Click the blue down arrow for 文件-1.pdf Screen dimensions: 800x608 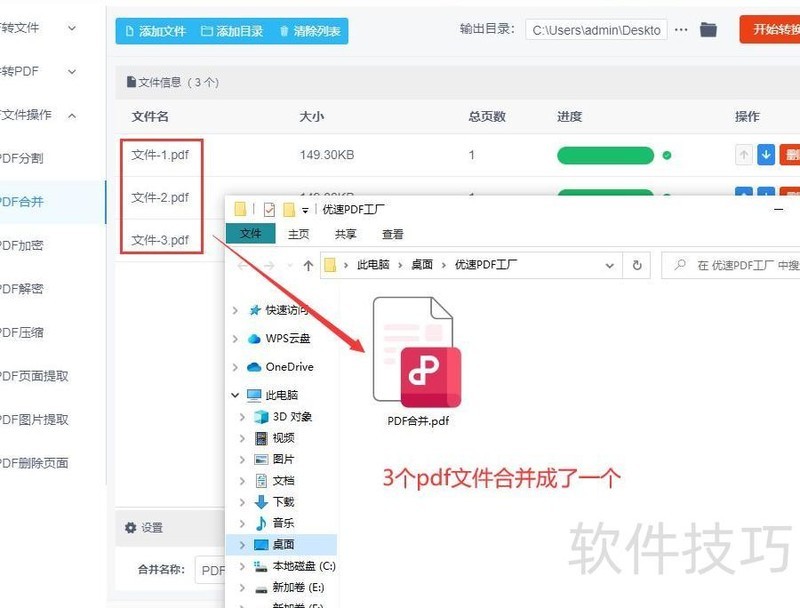click(x=766, y=154)
